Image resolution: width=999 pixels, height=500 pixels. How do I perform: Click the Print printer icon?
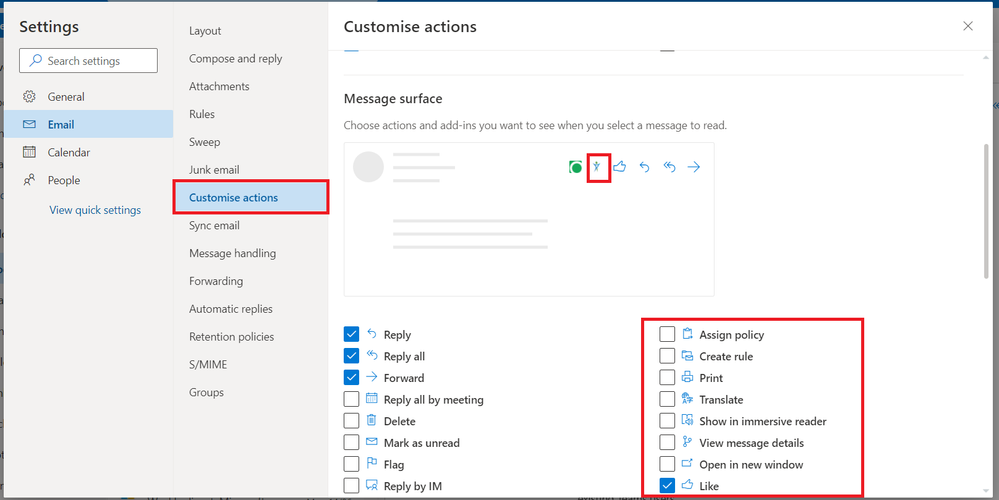pyautogui.click(x=687, y=378)
